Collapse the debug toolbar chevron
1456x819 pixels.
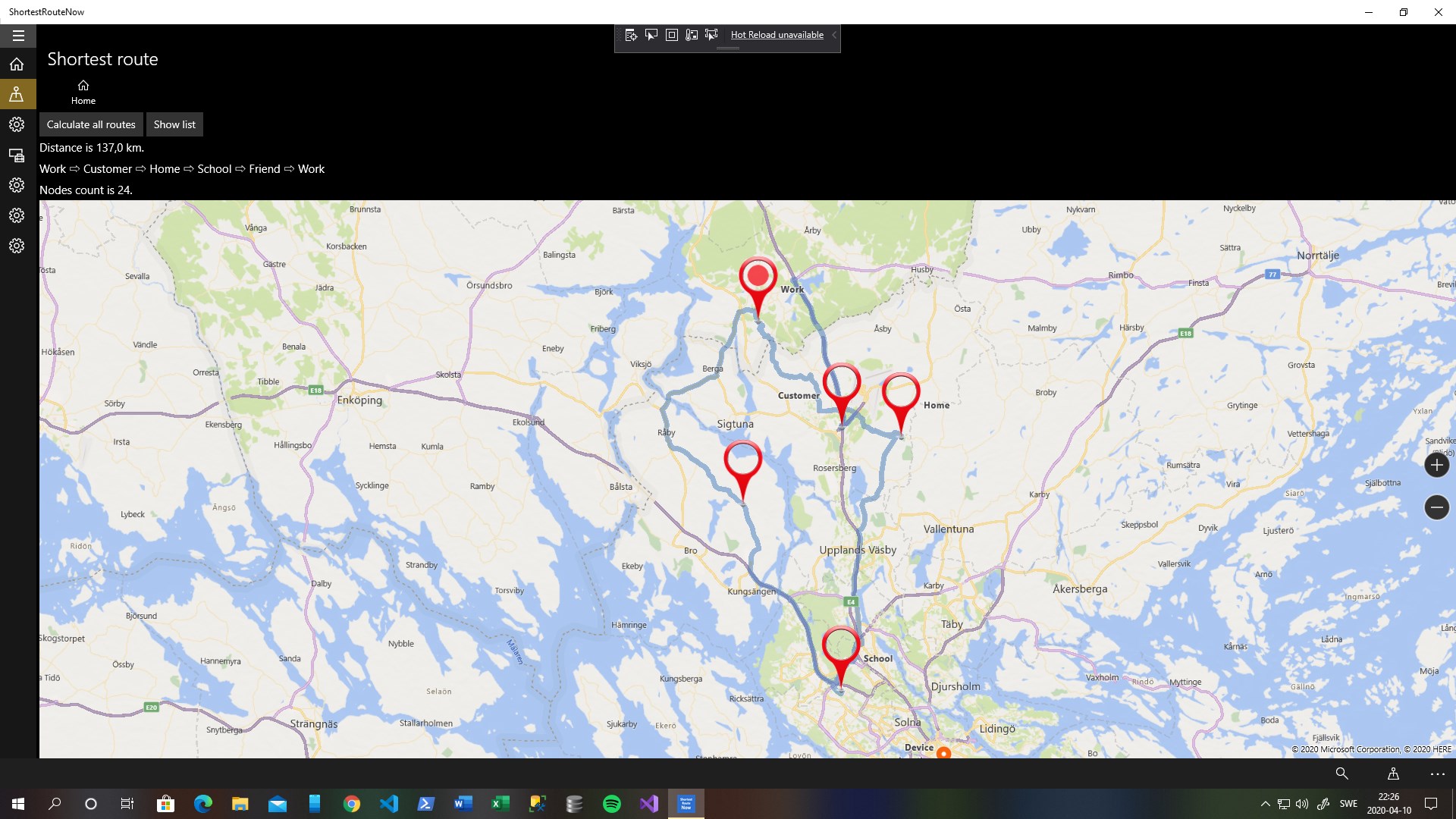tap(834, 35)
